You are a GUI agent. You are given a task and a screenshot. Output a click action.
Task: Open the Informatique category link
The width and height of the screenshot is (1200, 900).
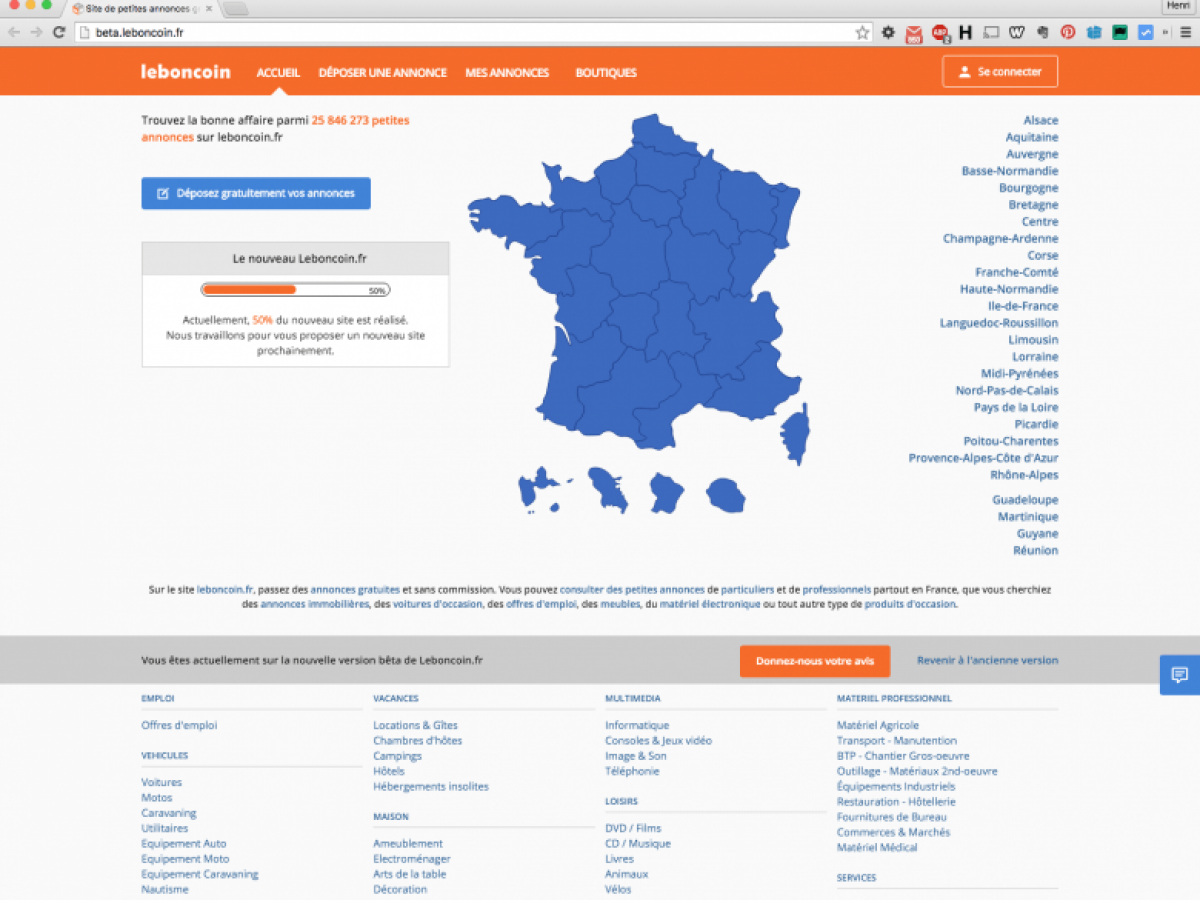coord(637,725)
